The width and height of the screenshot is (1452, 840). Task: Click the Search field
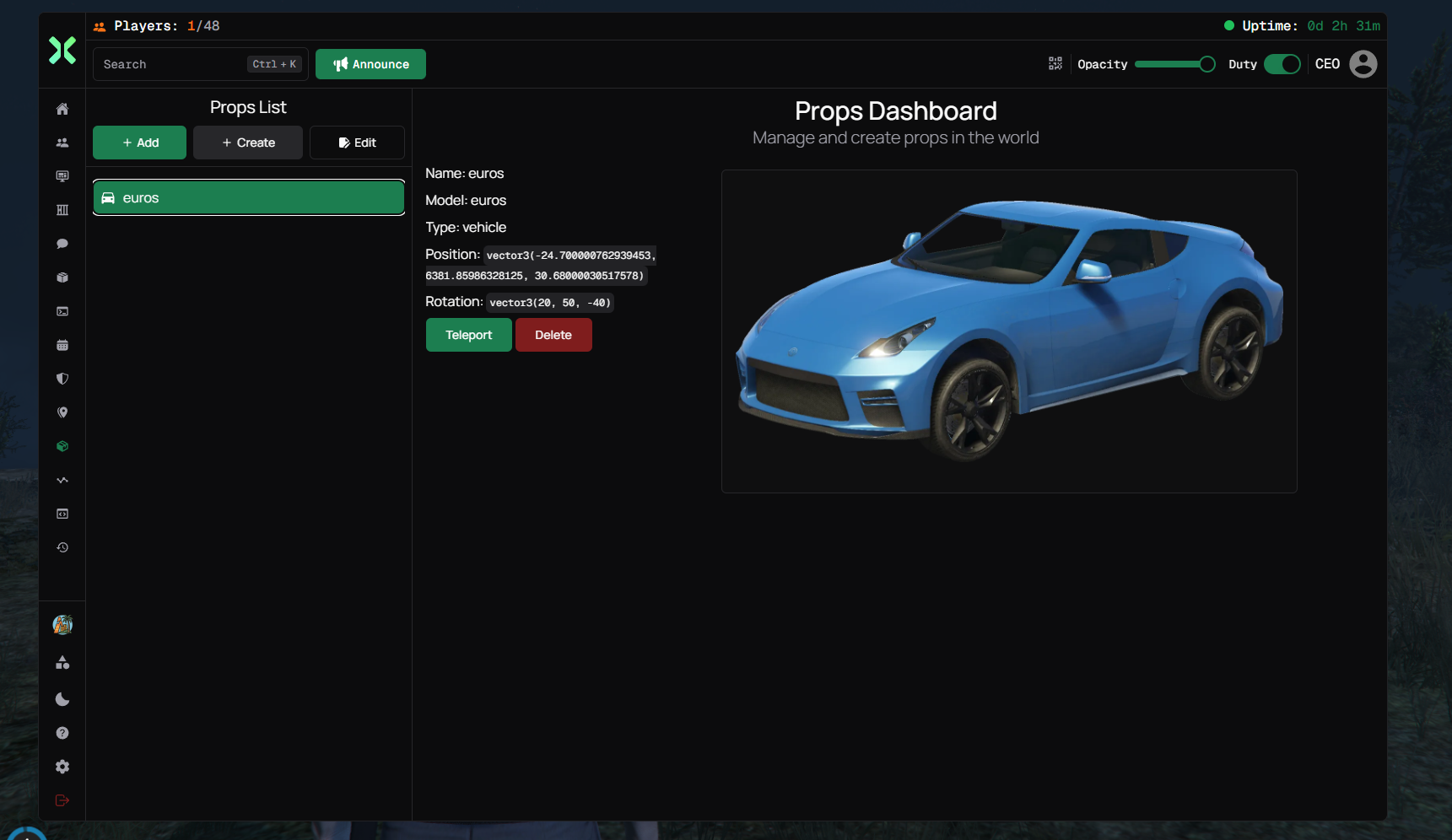(x=201, y=64)
